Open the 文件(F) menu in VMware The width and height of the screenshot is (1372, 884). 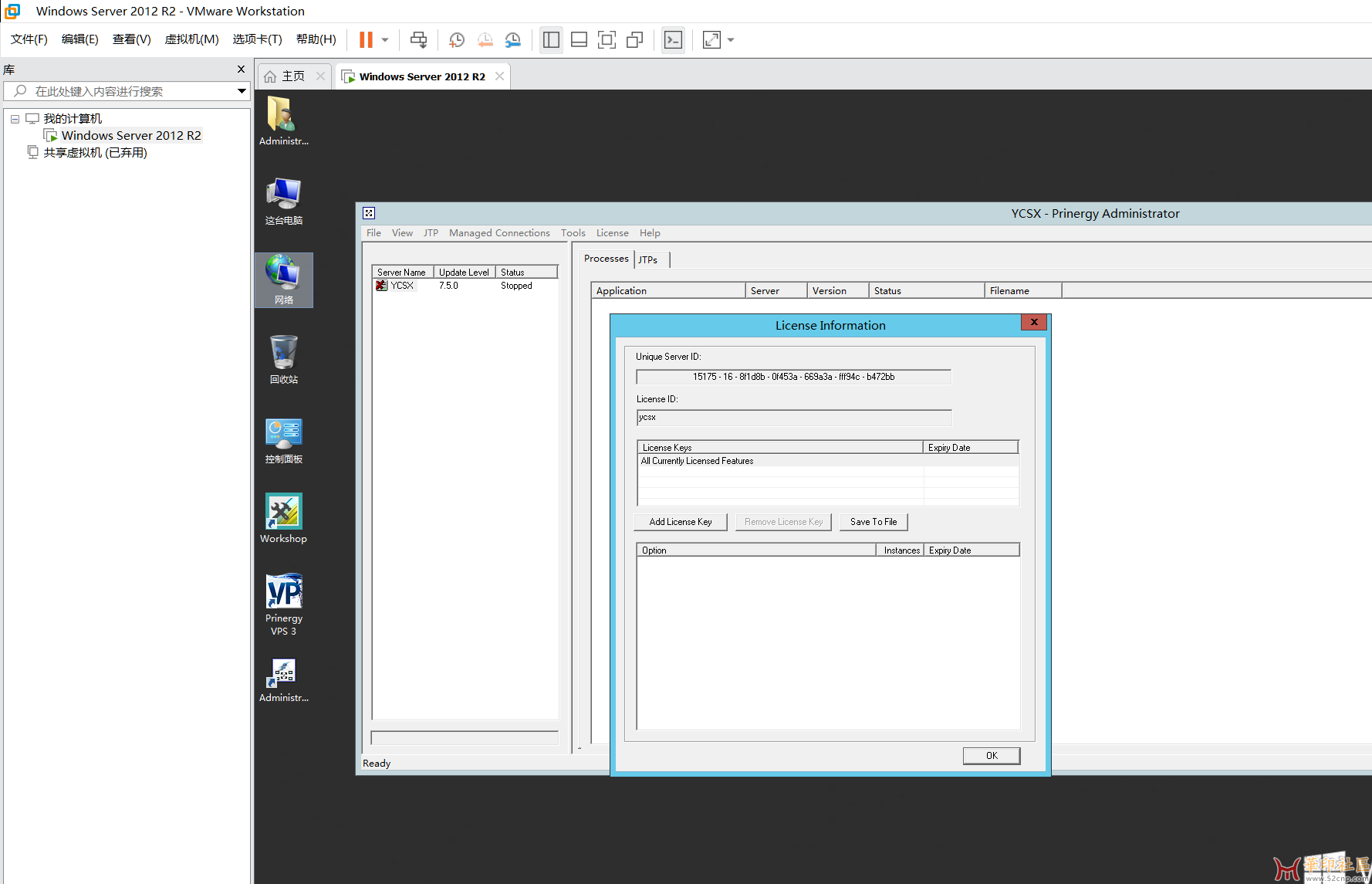point(29,39)
